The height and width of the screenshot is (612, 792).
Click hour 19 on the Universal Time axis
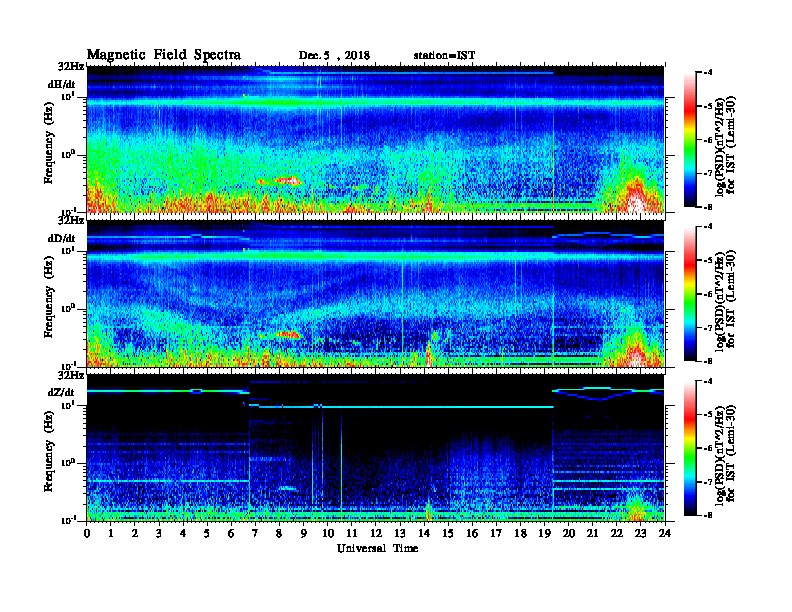point(544,533)
